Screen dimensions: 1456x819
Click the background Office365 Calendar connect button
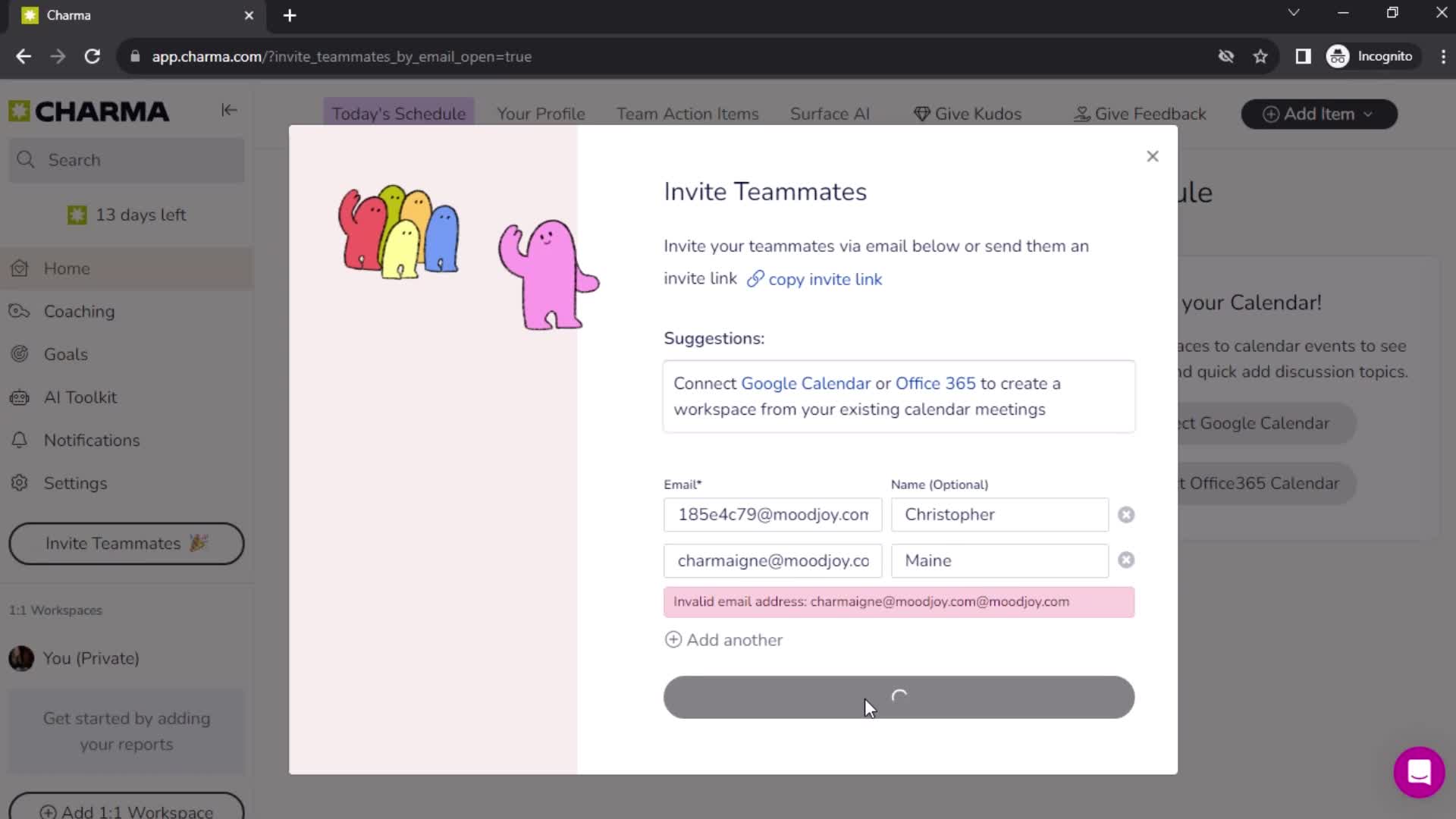(x=1266, y=484)
